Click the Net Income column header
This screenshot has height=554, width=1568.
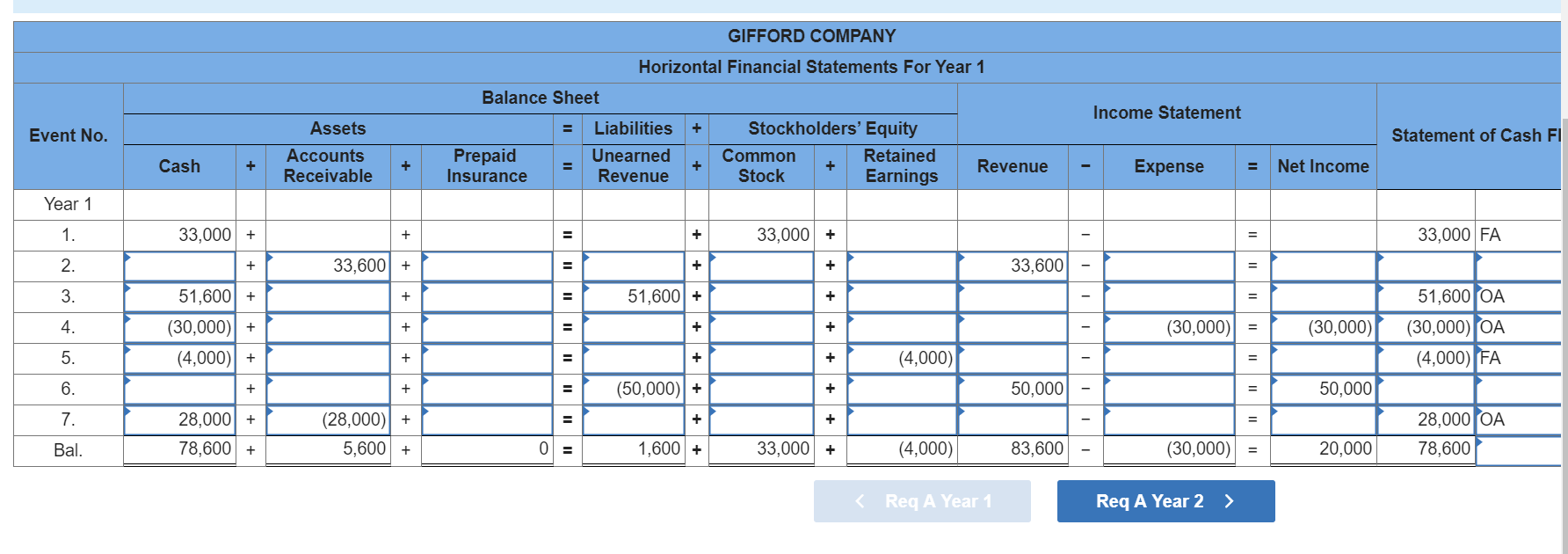point(1323,166)
